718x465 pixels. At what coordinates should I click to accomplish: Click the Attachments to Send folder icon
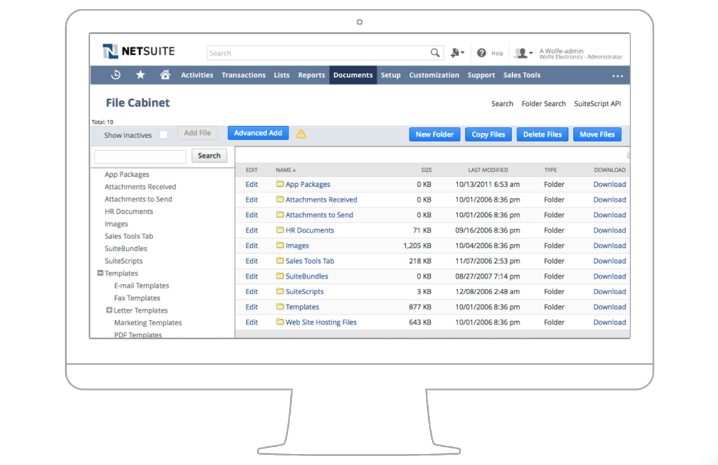(280, 214)
